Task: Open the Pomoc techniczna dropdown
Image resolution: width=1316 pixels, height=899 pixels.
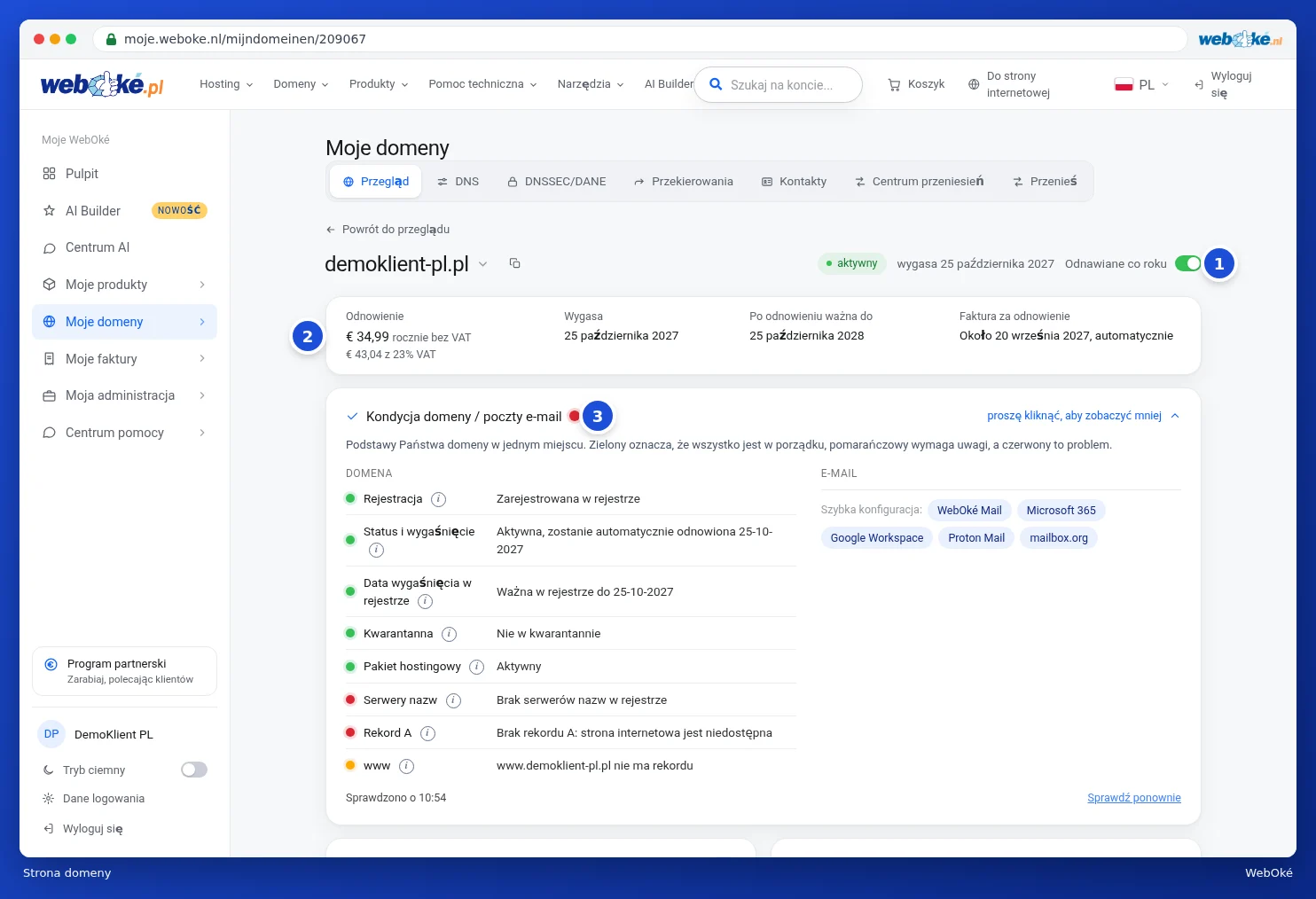Action: pyautogui.click(x=482, y=84)
